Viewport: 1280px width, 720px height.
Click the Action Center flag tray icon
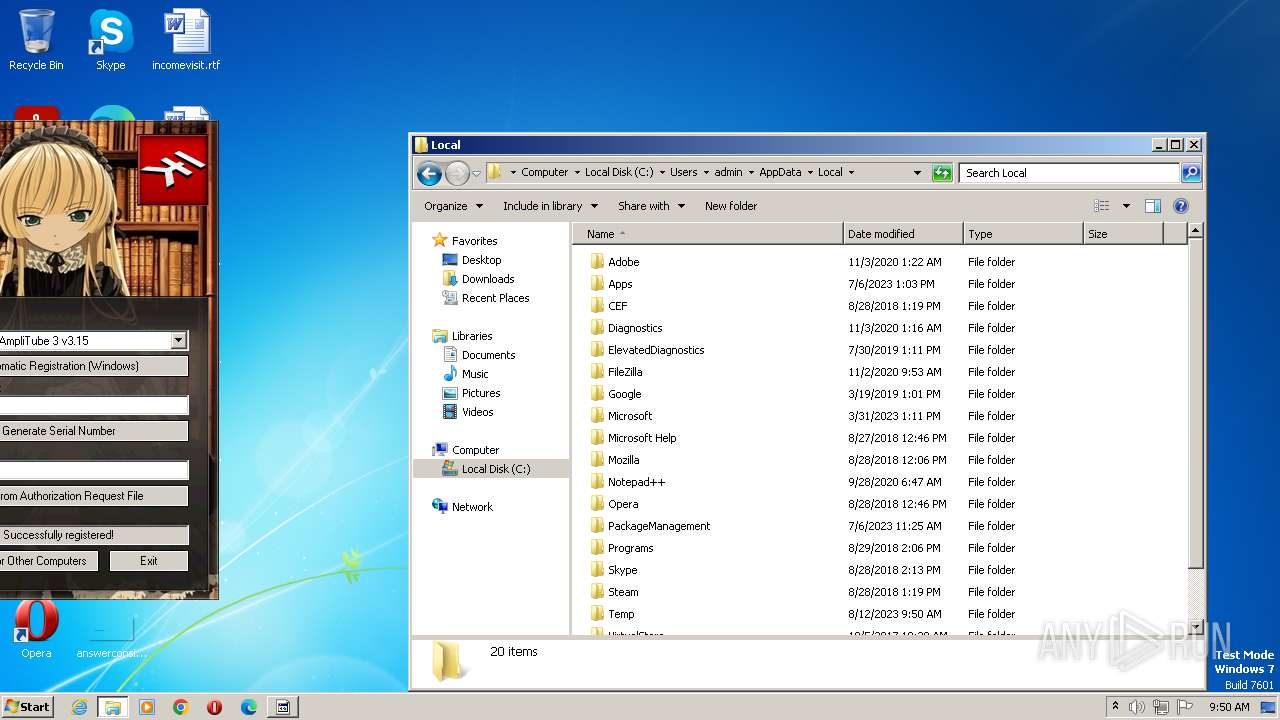1185,707
